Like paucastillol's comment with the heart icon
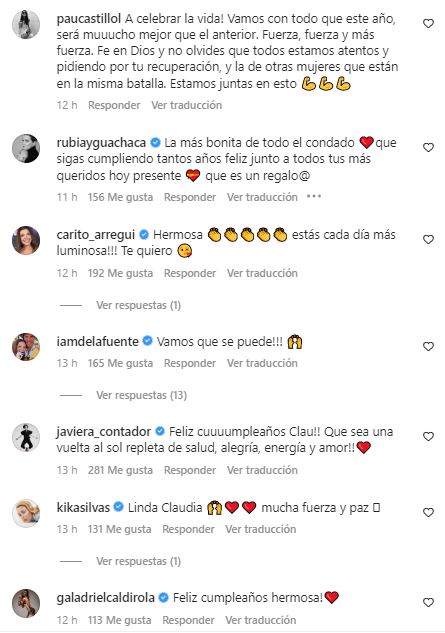Screen dimensions: 445x633 [x=428, y=24]
